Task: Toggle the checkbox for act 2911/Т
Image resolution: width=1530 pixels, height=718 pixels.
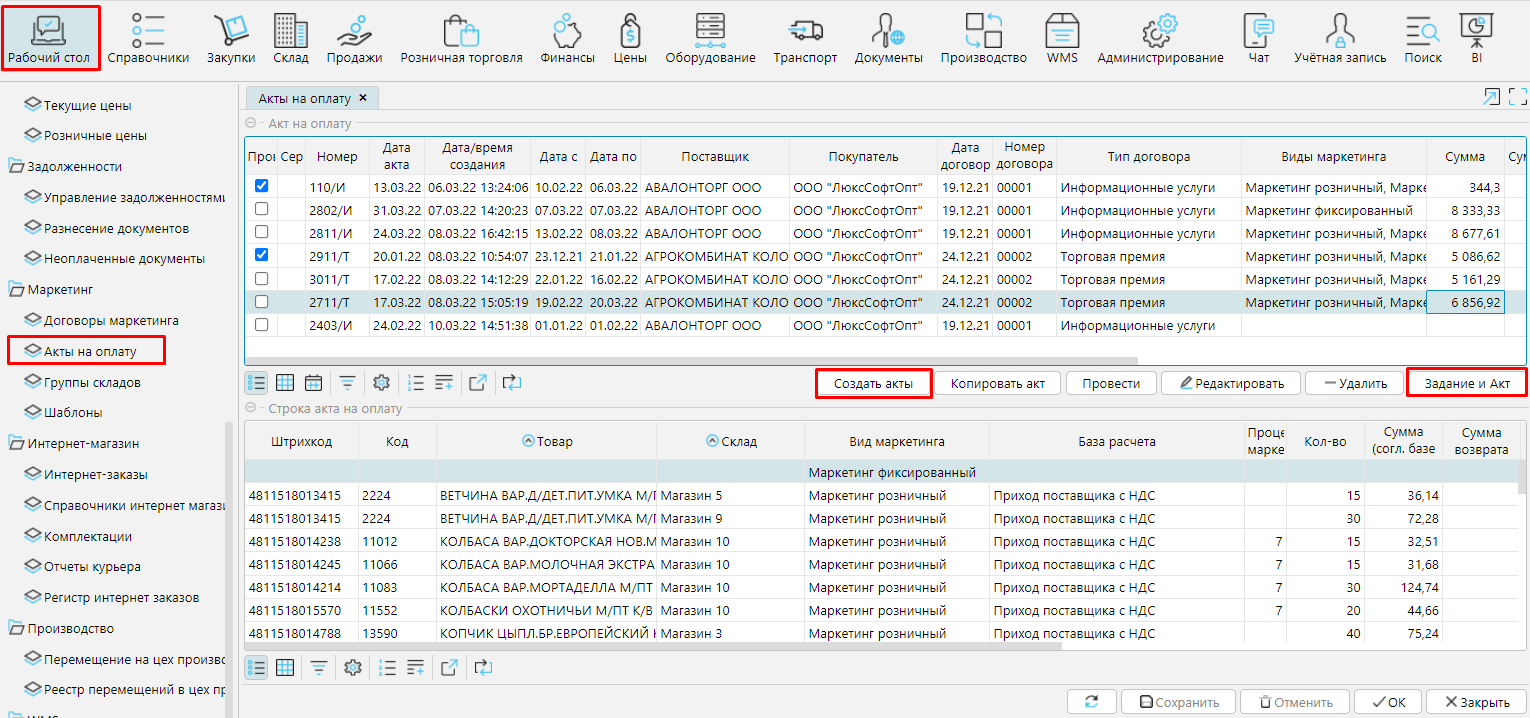Action: click(x=261, y=255)
